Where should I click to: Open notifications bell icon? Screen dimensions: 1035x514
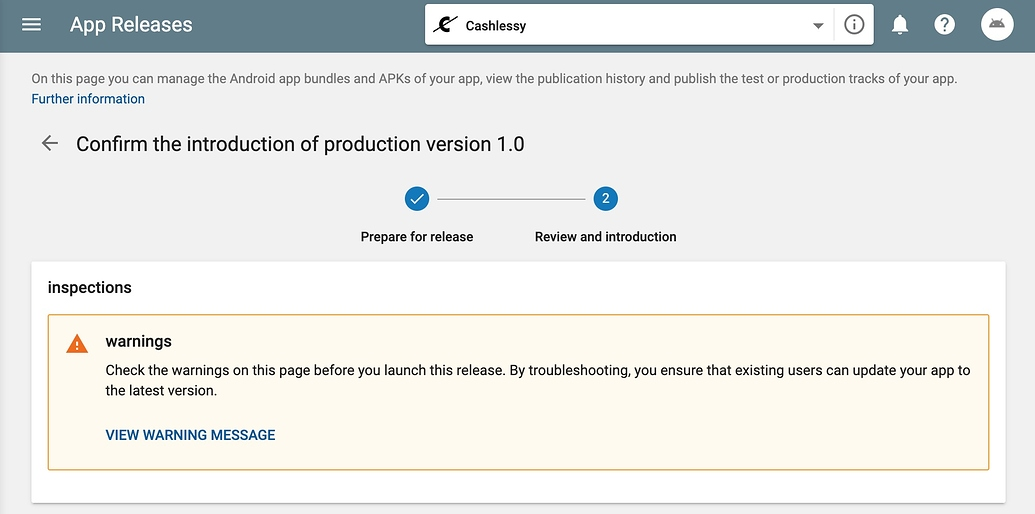pyautogui.click(x=900, y=25)
